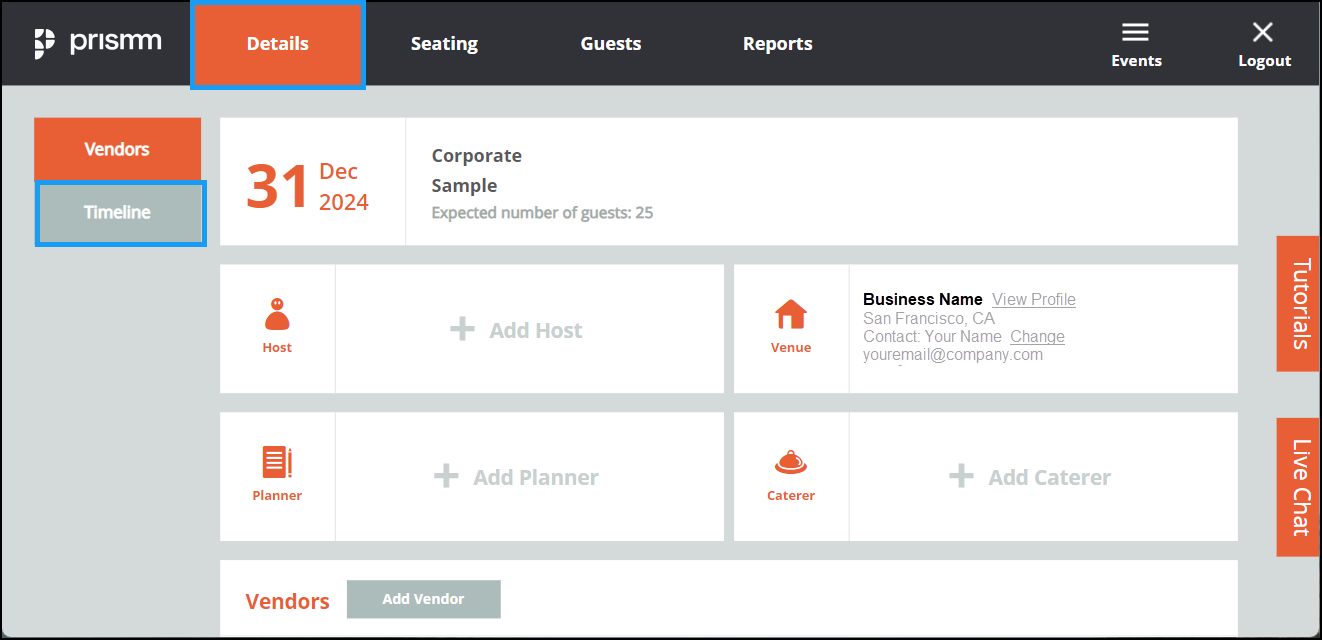Switch to the Details tab
Viewport: 1322px width, 640px height.
point(278,44)
